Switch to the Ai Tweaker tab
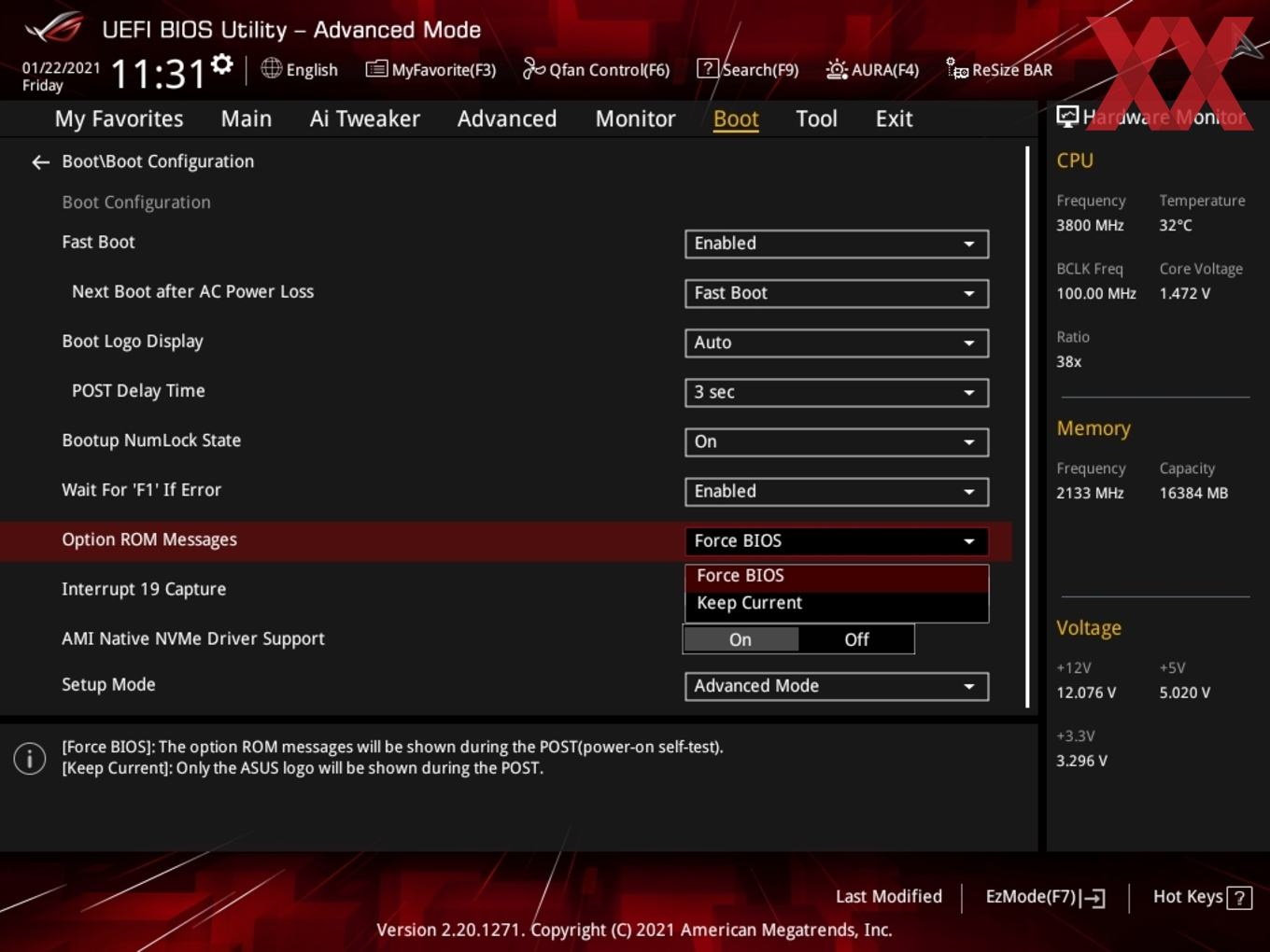 click(x=365, y=119)
